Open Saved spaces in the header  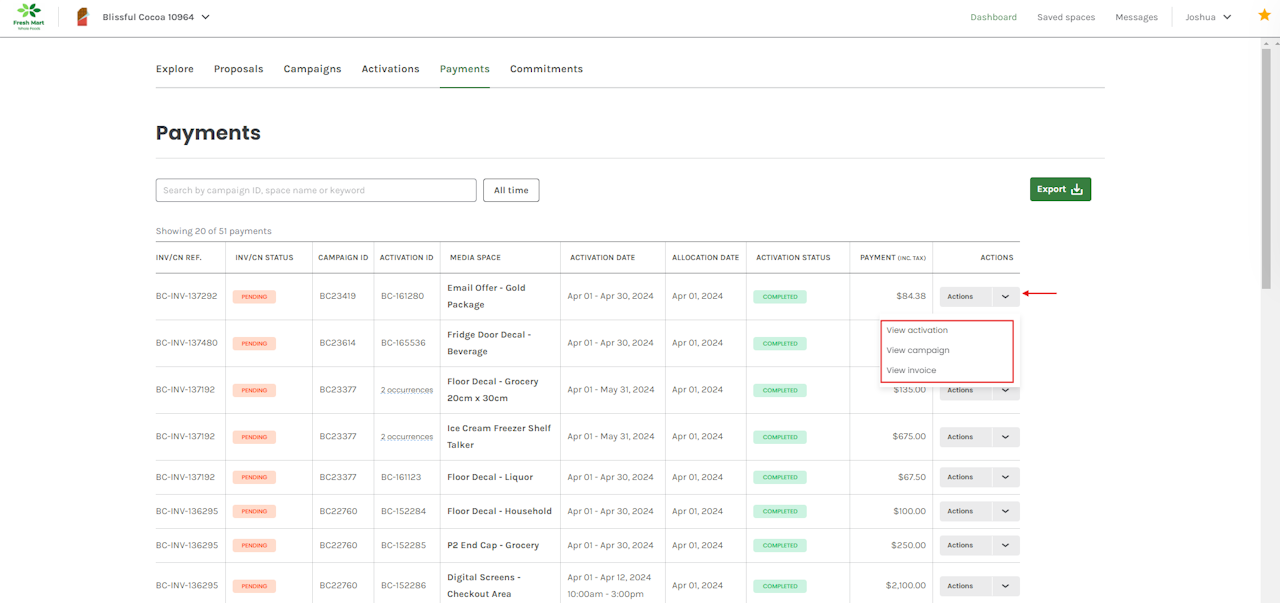click(x=1065, y=17)
